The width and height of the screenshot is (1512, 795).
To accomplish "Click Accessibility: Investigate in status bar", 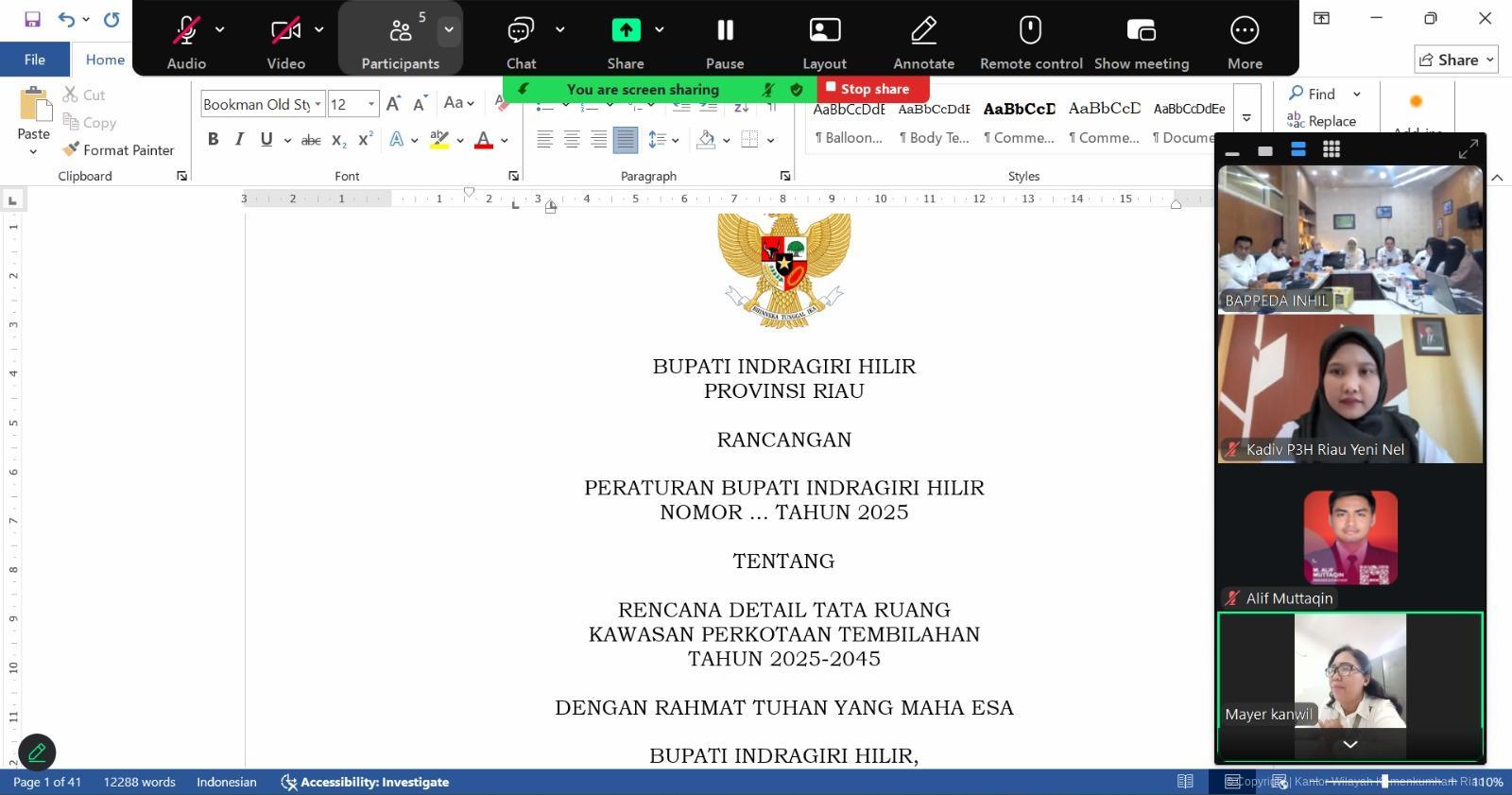I will (x=365, y=782).
